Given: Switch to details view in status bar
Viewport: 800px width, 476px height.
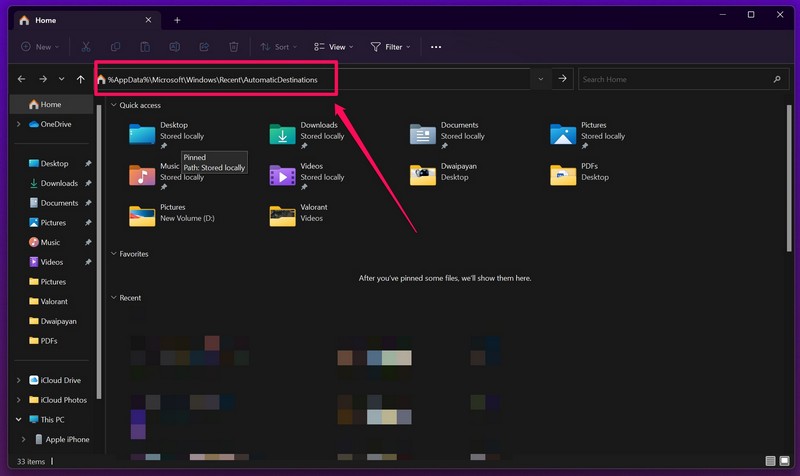Looking at the screenshot, I should click(770, 461).
